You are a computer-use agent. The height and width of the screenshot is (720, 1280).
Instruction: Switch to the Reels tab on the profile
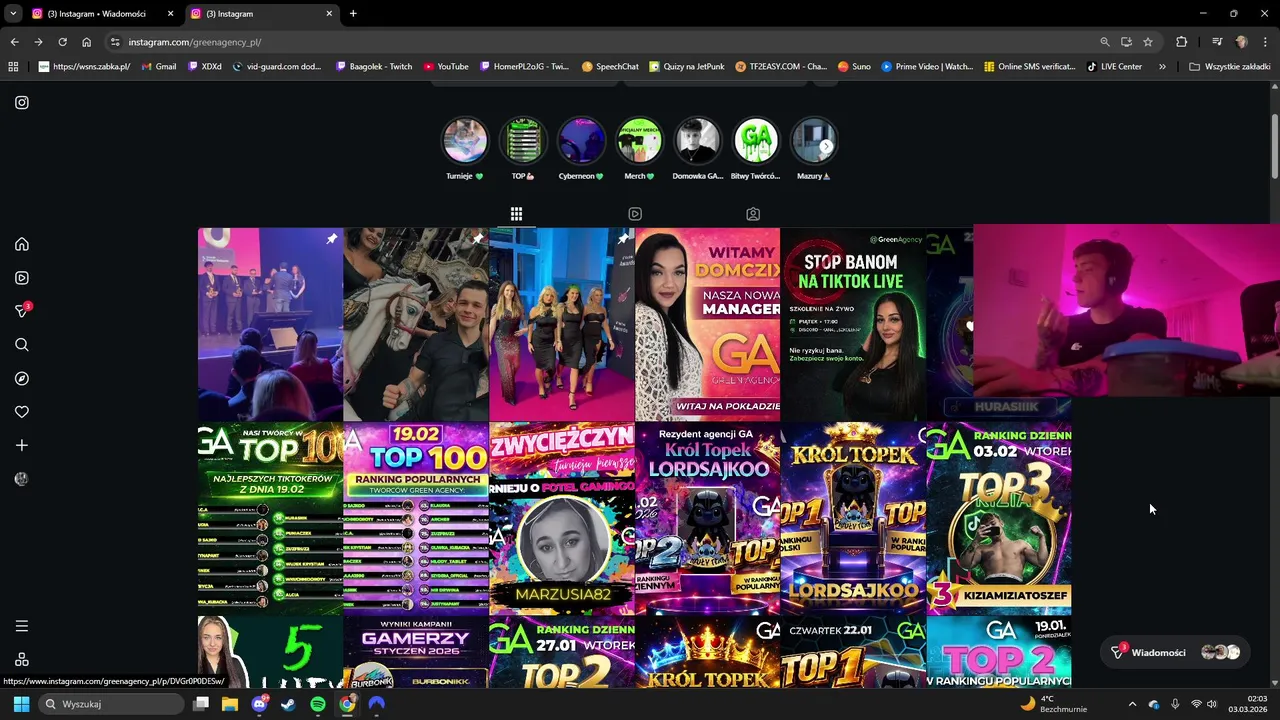(635, 214)
